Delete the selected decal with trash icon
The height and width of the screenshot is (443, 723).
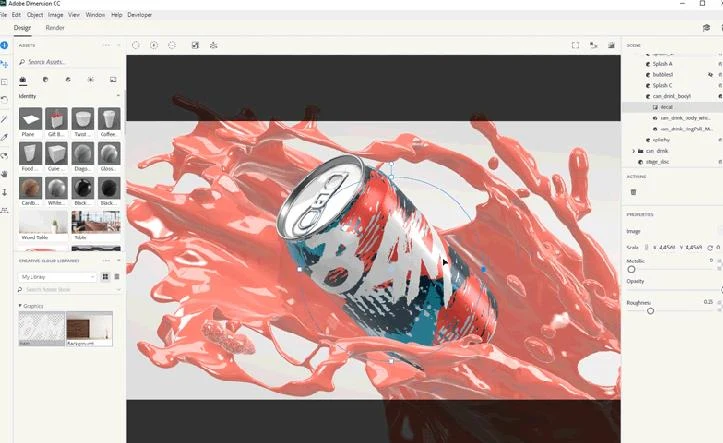pyautogui.click(x=633, y=192)
